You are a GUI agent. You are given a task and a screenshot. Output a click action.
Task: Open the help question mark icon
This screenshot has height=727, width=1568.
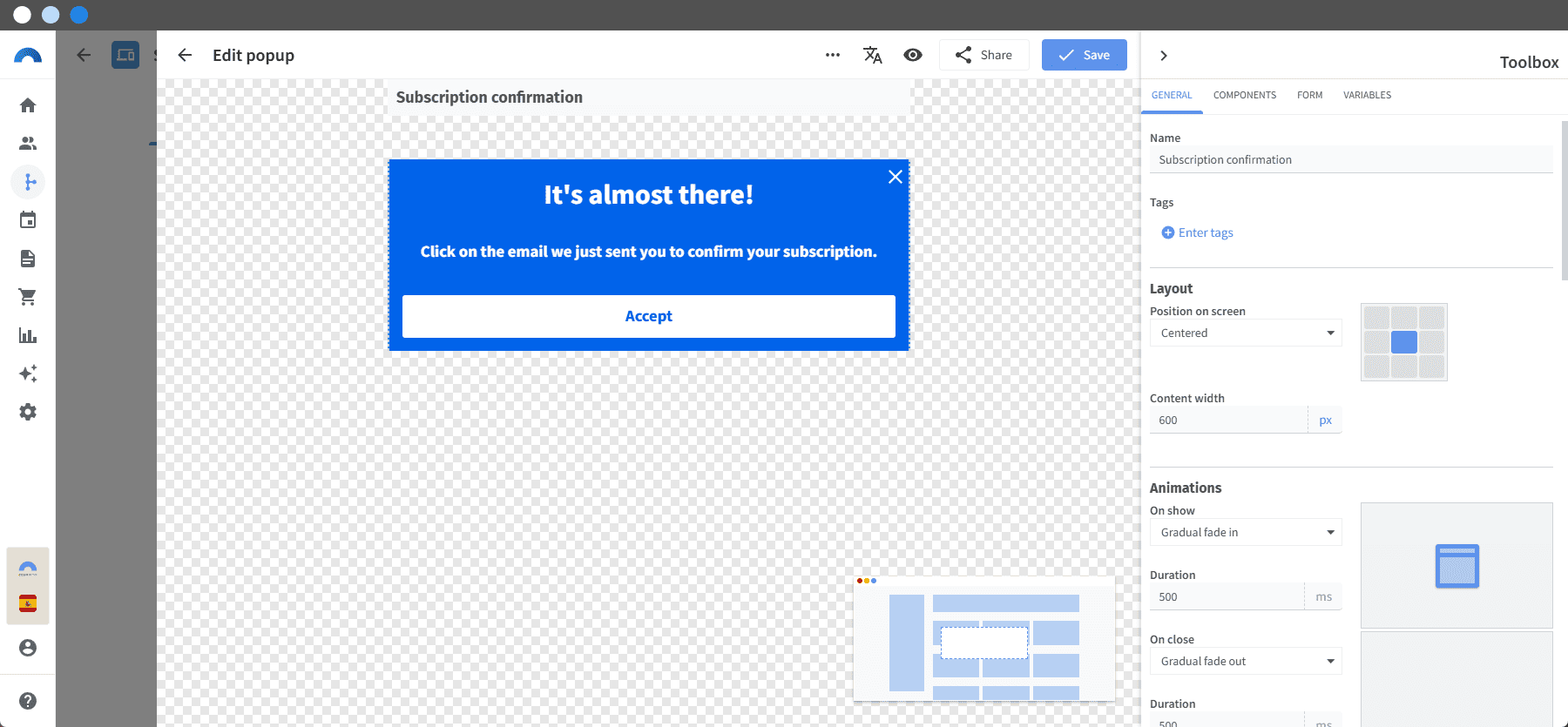click(x=28, y=701)
